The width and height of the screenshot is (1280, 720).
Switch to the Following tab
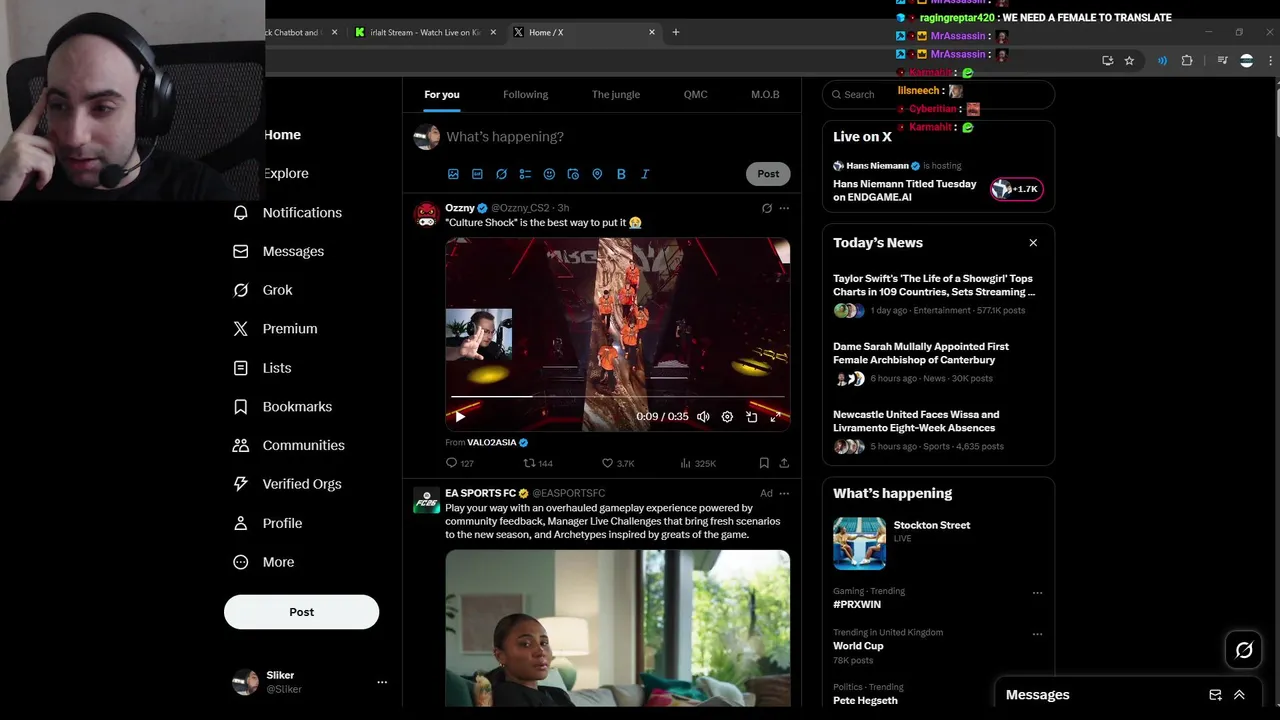[x=525, y=94]
